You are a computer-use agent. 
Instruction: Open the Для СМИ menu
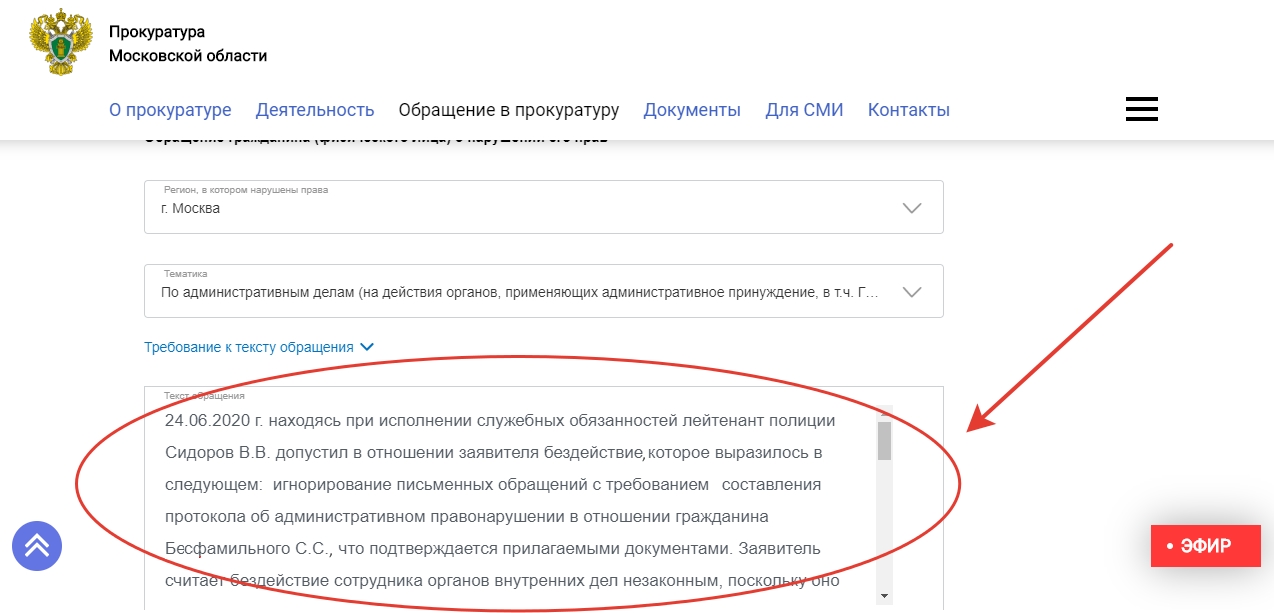point(804,110)
